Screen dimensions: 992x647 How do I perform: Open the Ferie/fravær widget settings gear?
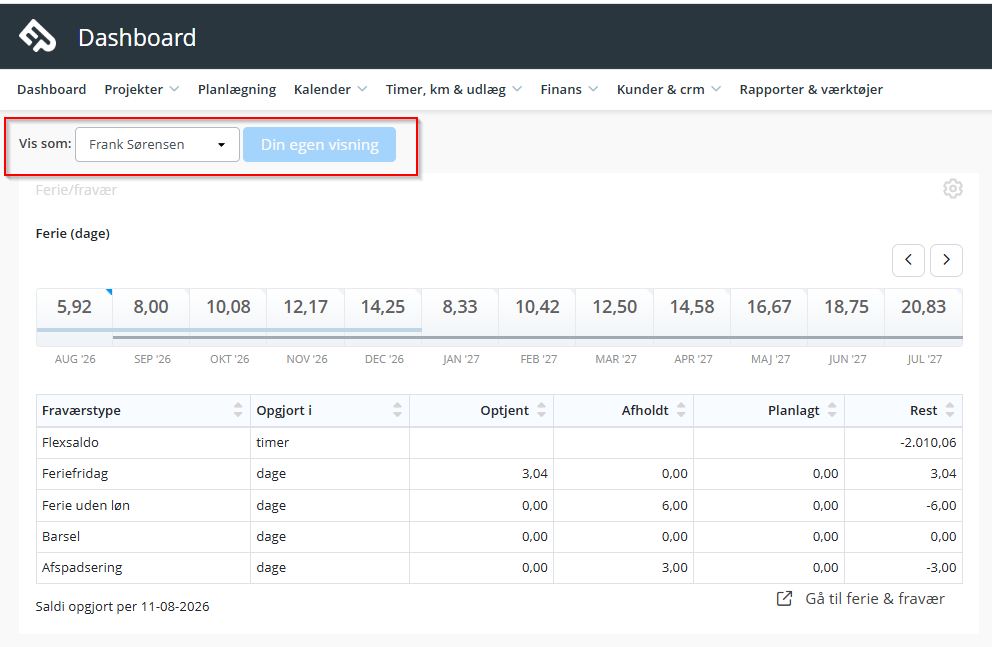(953, 188)
